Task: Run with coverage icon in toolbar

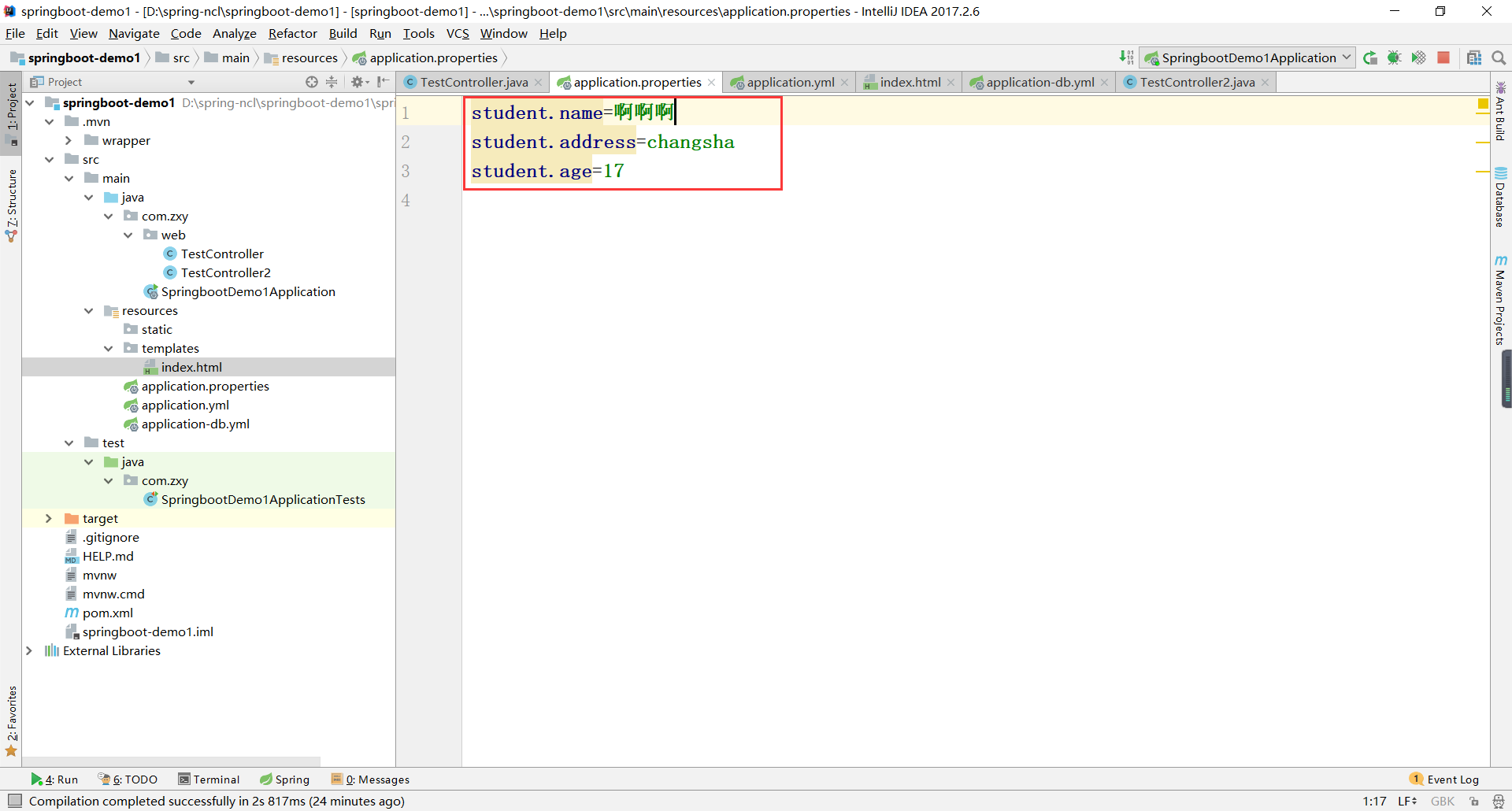Action: 1419,57
